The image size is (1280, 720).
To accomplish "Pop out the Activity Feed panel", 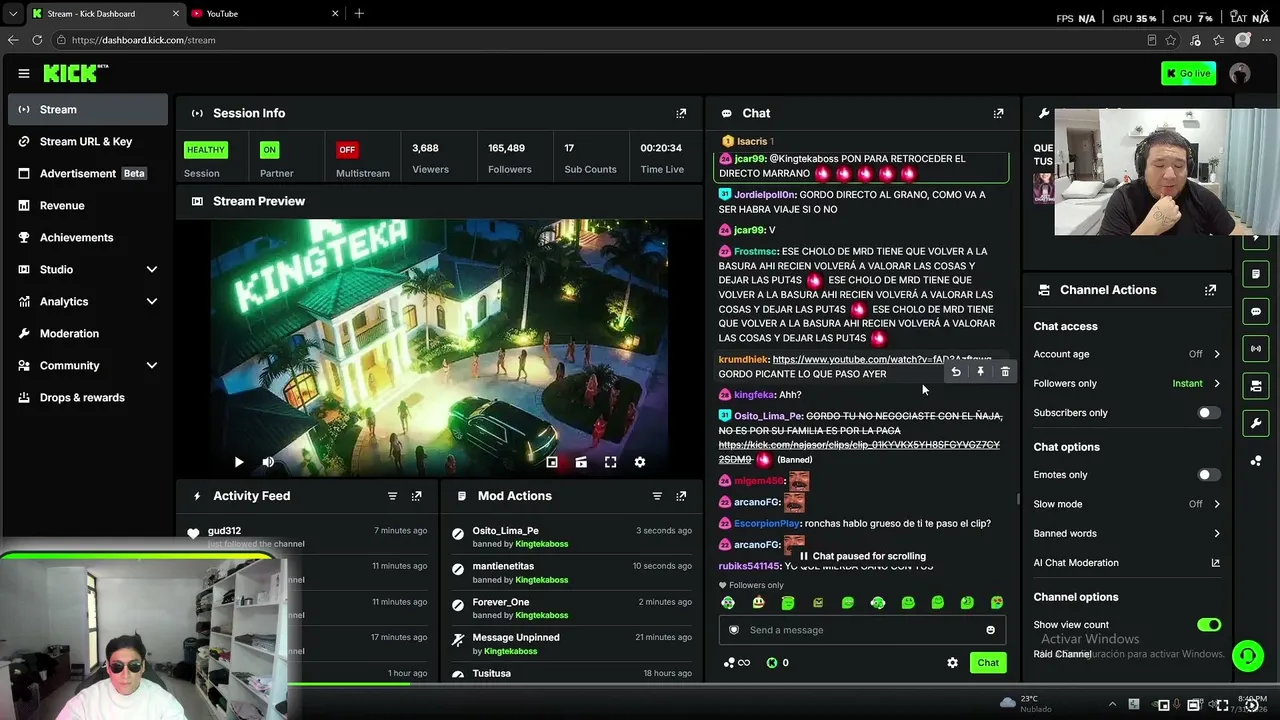I will (416, 496).
